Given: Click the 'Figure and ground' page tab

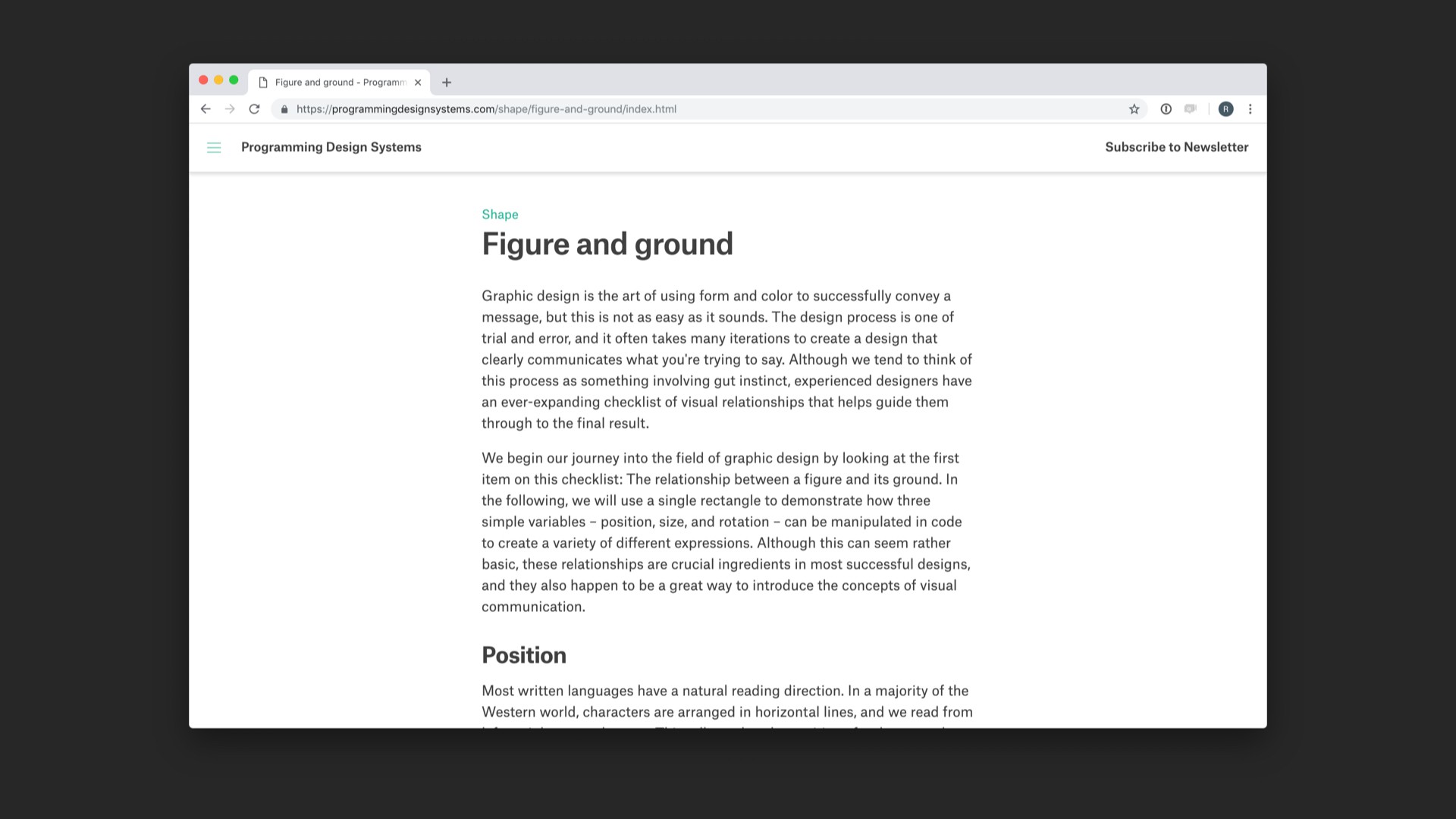Looking at the screenshot, I should [338, 82].
